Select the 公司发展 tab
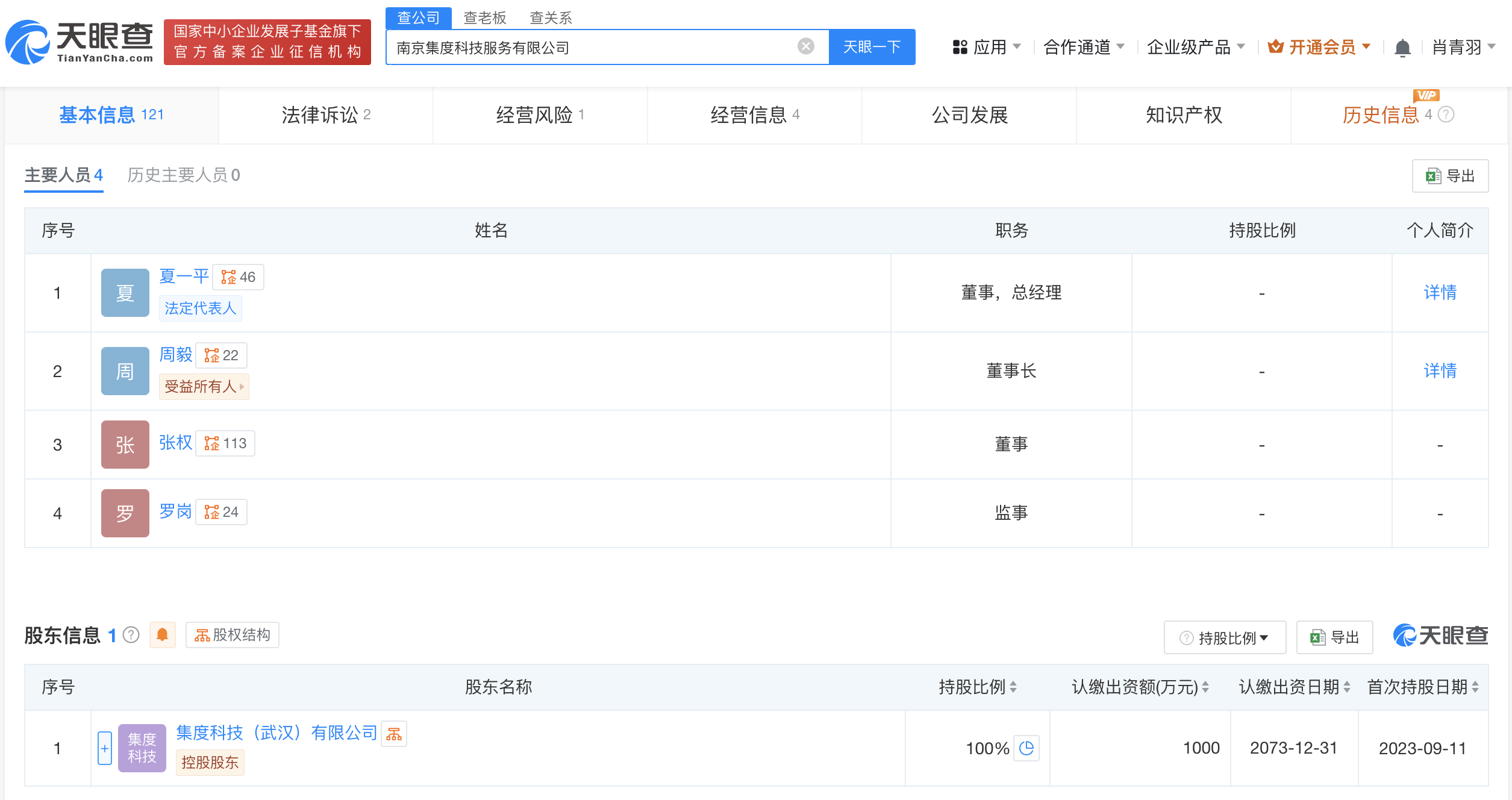1512x800 pixels. pos(969,114)
